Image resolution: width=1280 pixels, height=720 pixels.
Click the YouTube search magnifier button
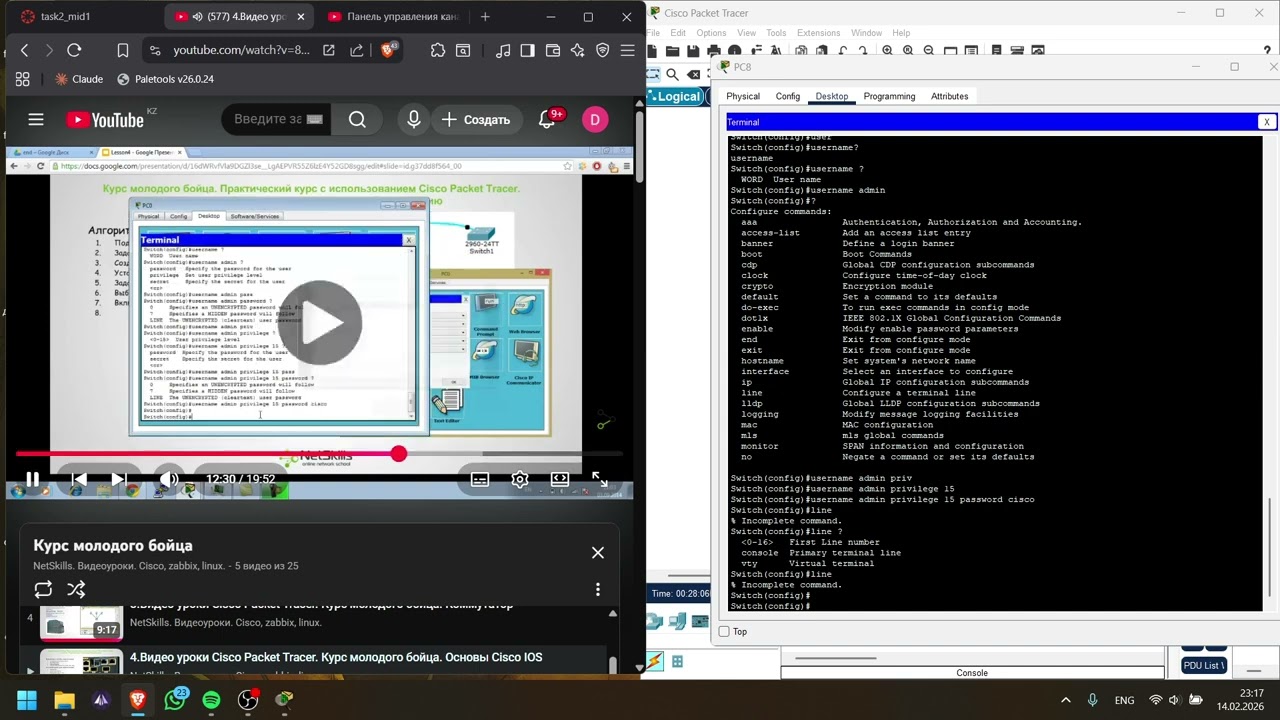357,120
